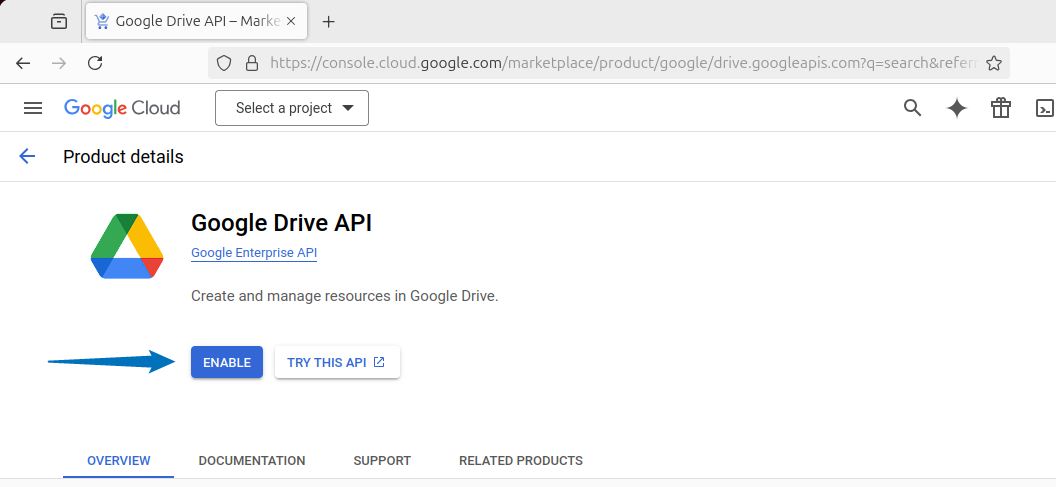Viewport: 1056px width, 487px height.
Task: Enable the Google Drive API
Action: click(227, 362)
